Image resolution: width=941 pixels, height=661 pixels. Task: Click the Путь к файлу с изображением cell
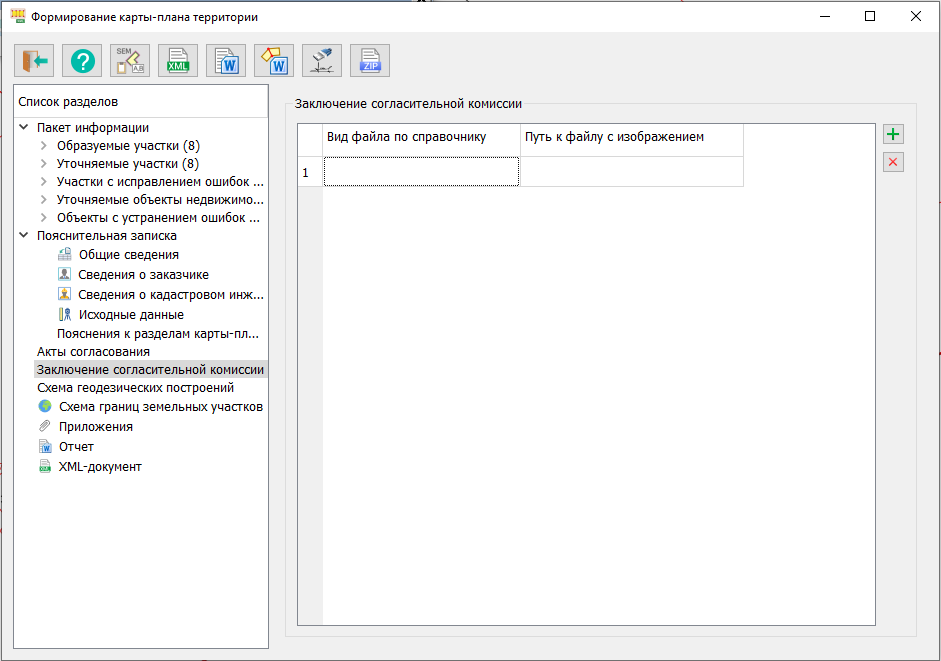click(631, 172)
